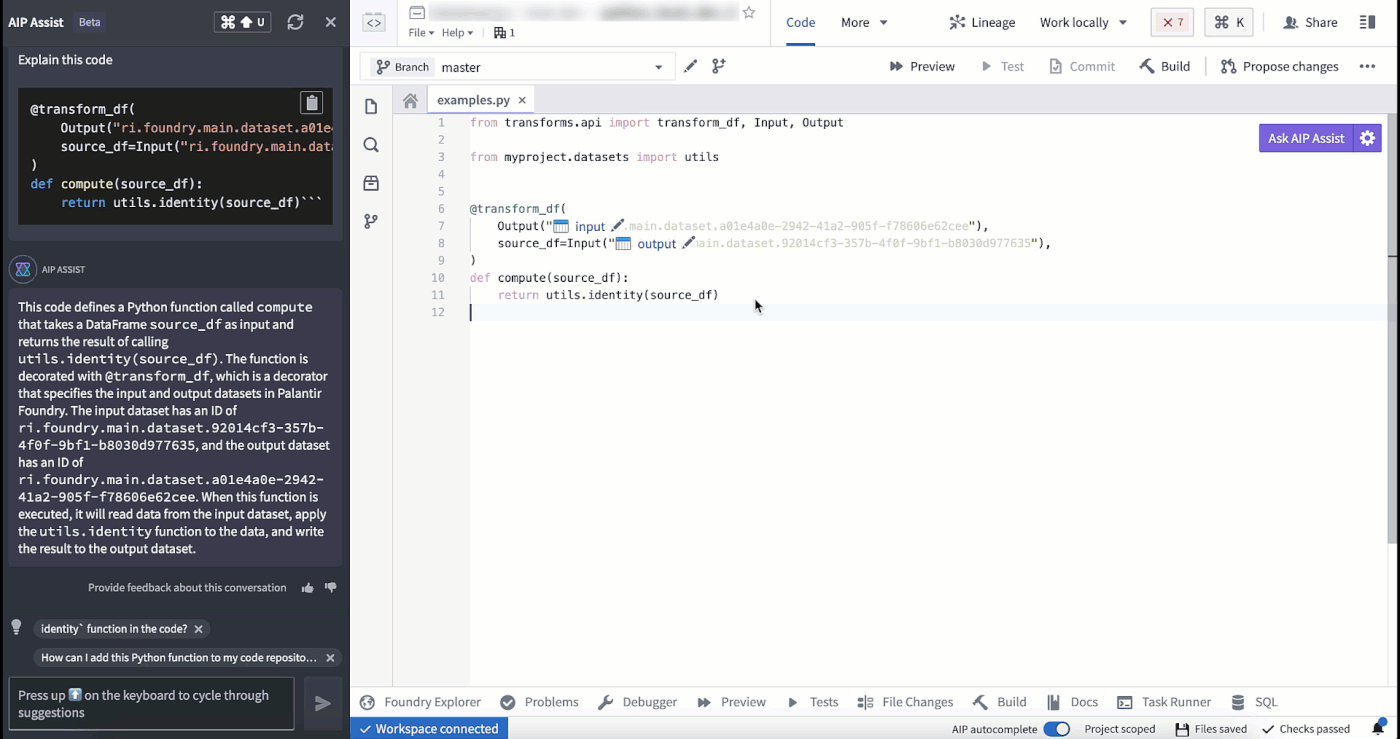Image resolution: width=1400 pixels, height=739 pixels.
Task: Click the Ask AIP Assist button
Action: point(1306,138)
